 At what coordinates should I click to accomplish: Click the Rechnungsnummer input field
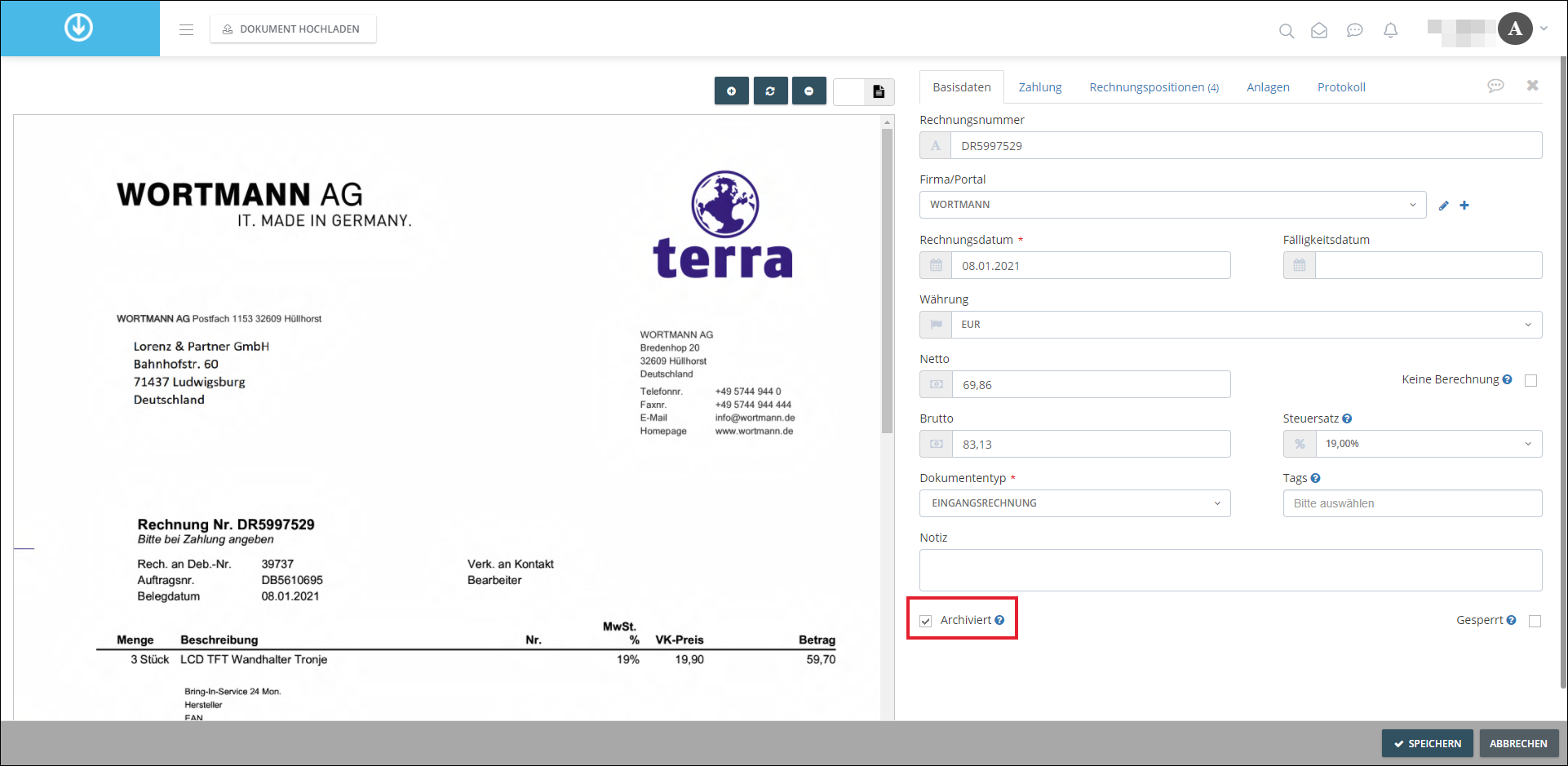click(x=1246, y=145)
